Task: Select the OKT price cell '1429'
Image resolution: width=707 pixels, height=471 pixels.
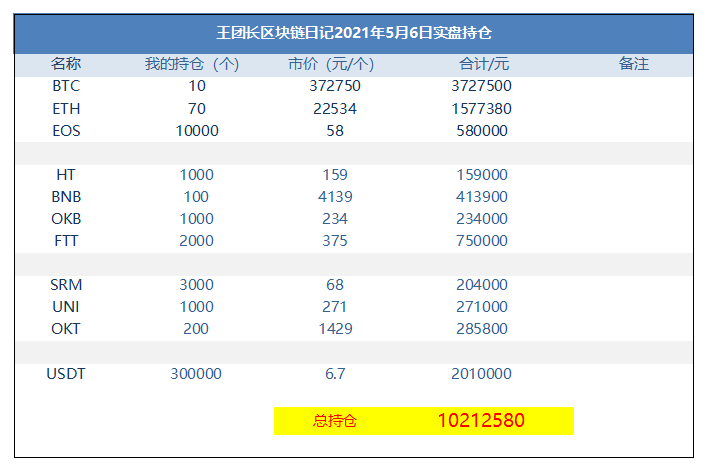Action: coord(335,329)
